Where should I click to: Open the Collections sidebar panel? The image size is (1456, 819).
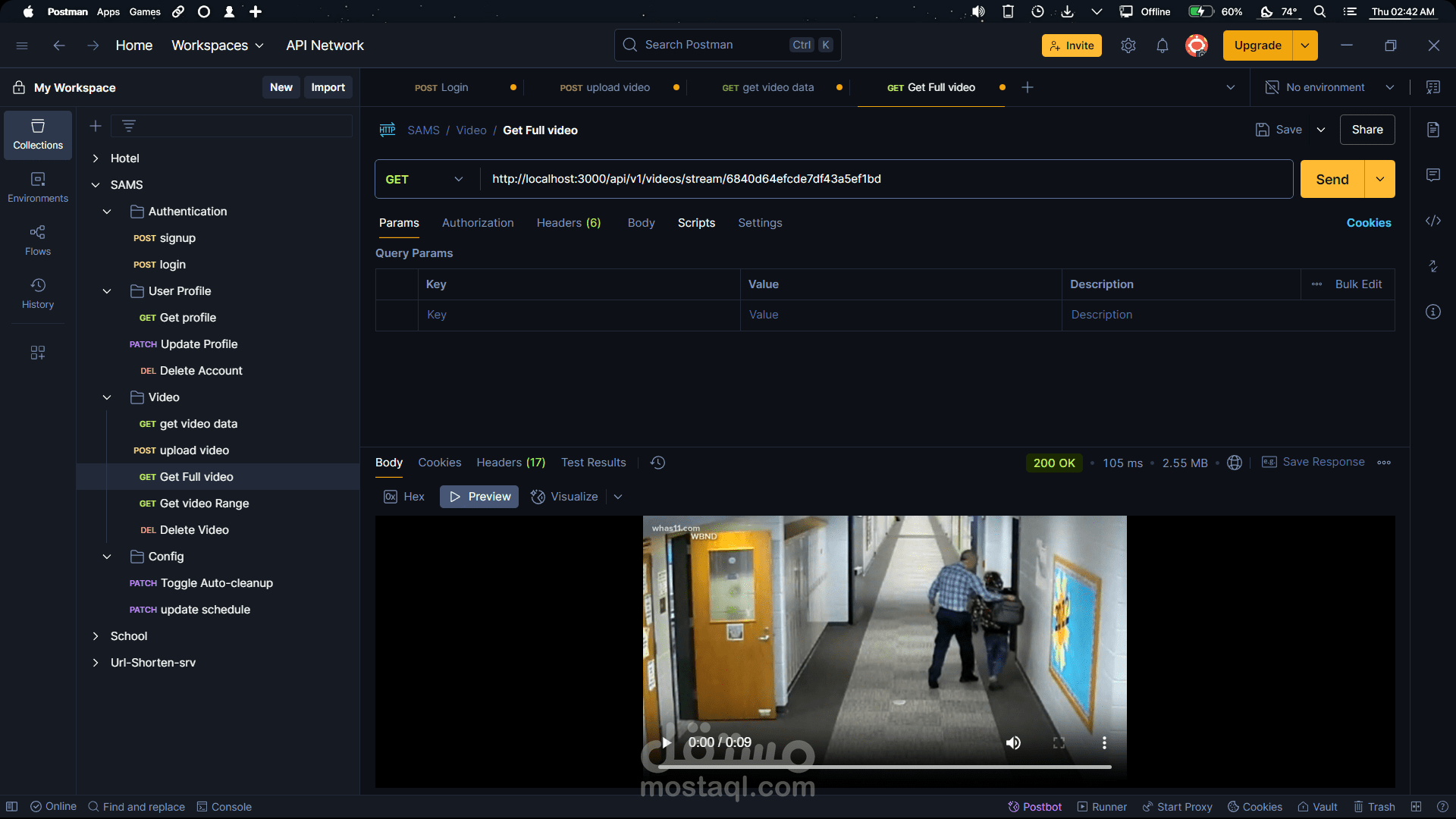pos(38,134)
